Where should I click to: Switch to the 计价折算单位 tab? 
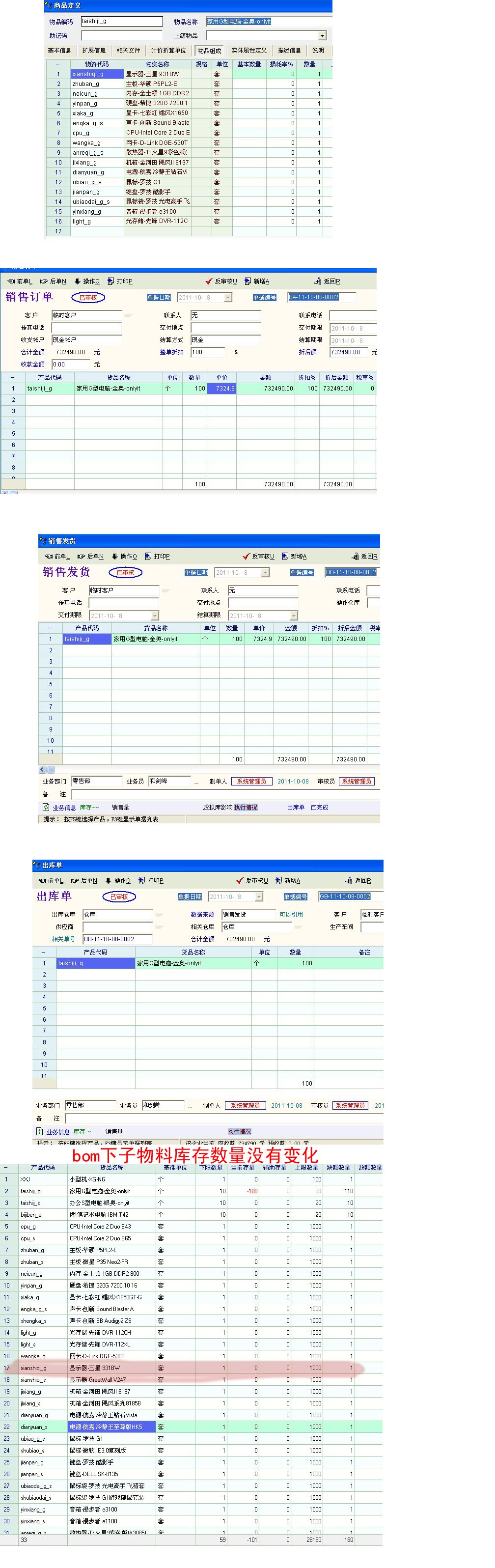pyautogui.click(x=168, y=51)
